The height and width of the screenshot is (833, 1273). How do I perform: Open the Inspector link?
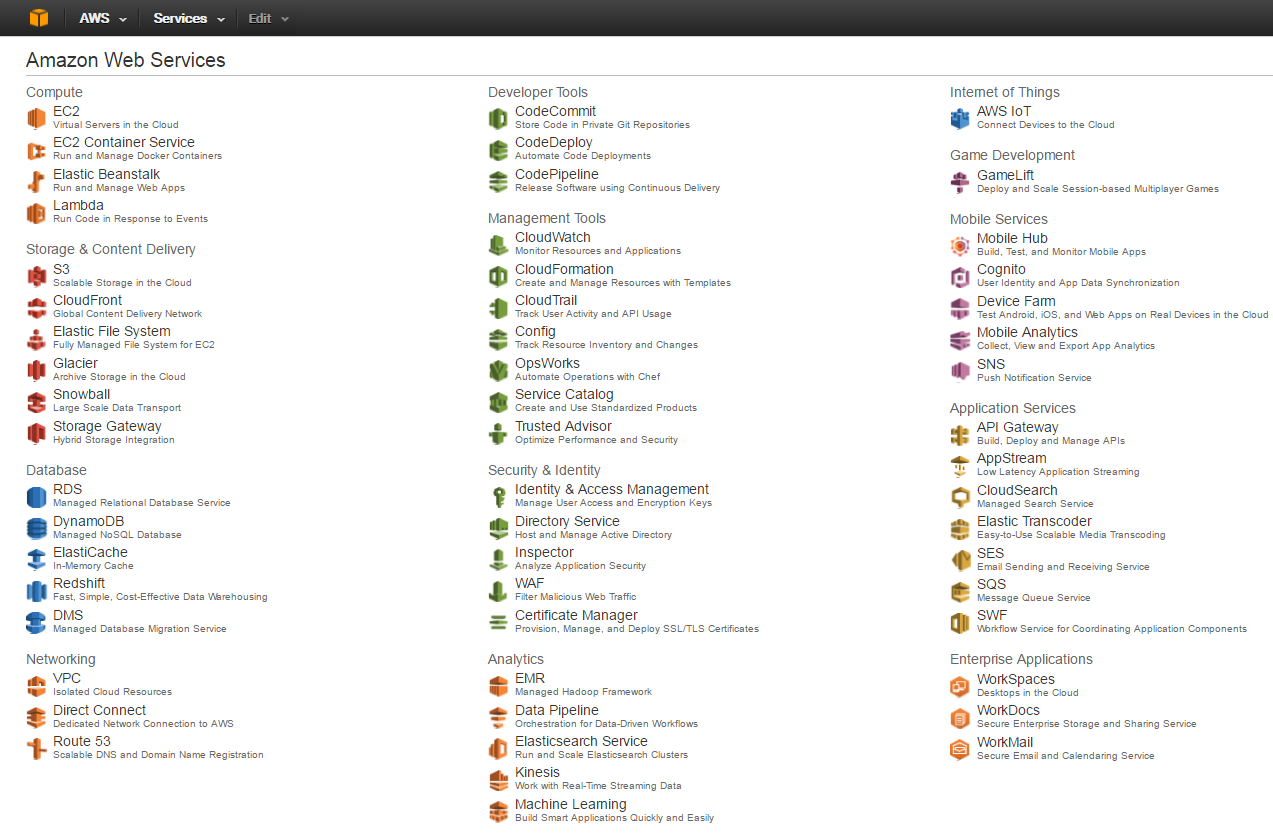(544, 552)
